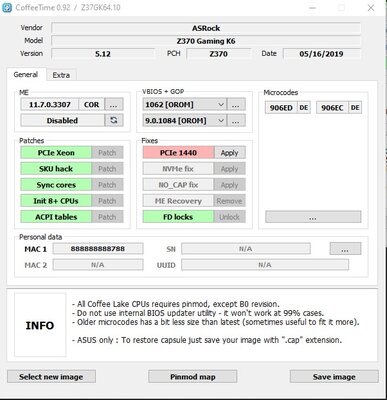The width and height of the screenshot is (387, 400).
Task: Click the PCIe Xeon green status label
Action: [x=56, y=153]
